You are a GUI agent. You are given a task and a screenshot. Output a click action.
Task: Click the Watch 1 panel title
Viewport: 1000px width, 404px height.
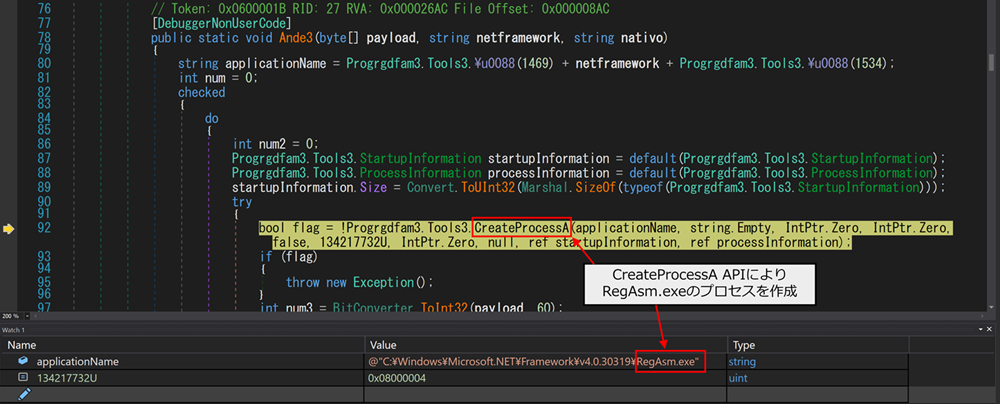tap(13, 329)
